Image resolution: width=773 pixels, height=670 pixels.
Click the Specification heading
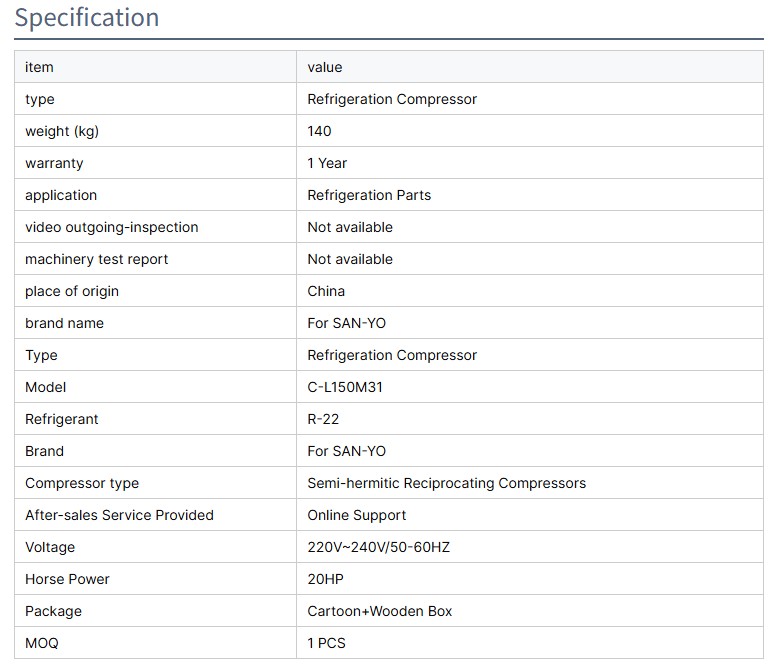tap(87, 18)
